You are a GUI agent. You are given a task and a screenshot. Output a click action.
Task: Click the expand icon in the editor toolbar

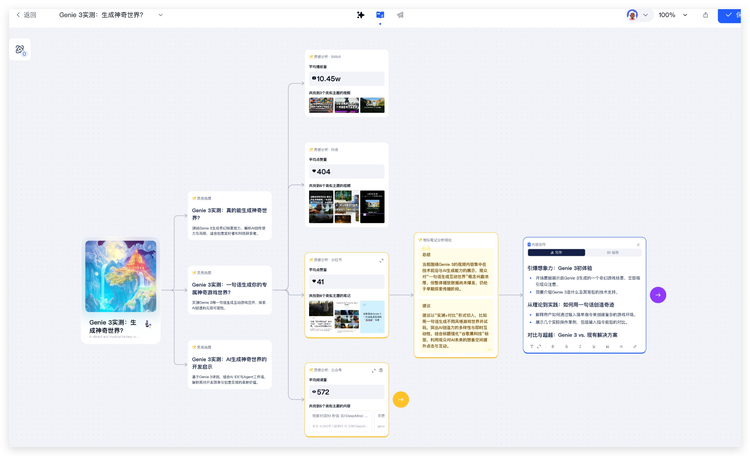539,346
